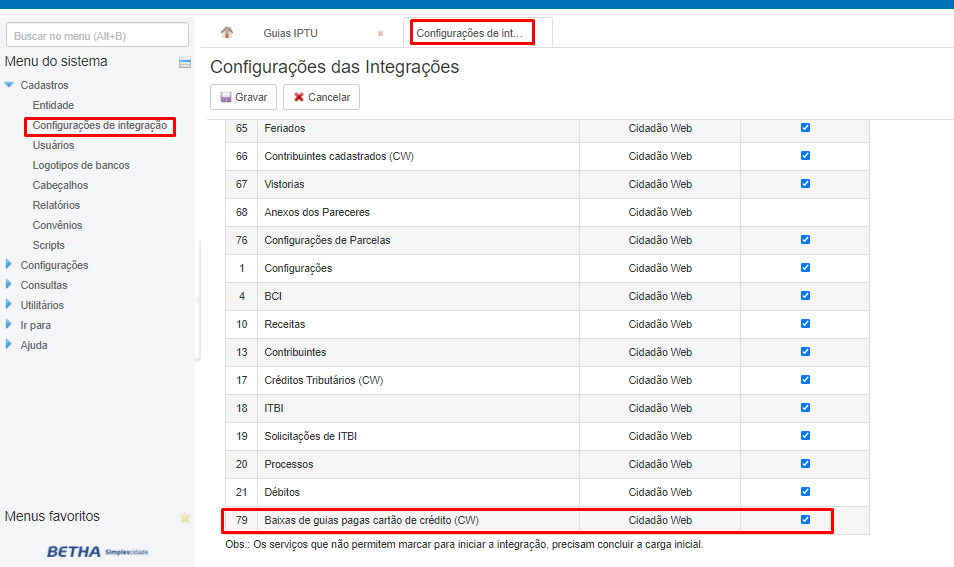Select the Configurações de integração tab
Image resolution: width=954 pixels, height=567 pixels.
point(470,33)
